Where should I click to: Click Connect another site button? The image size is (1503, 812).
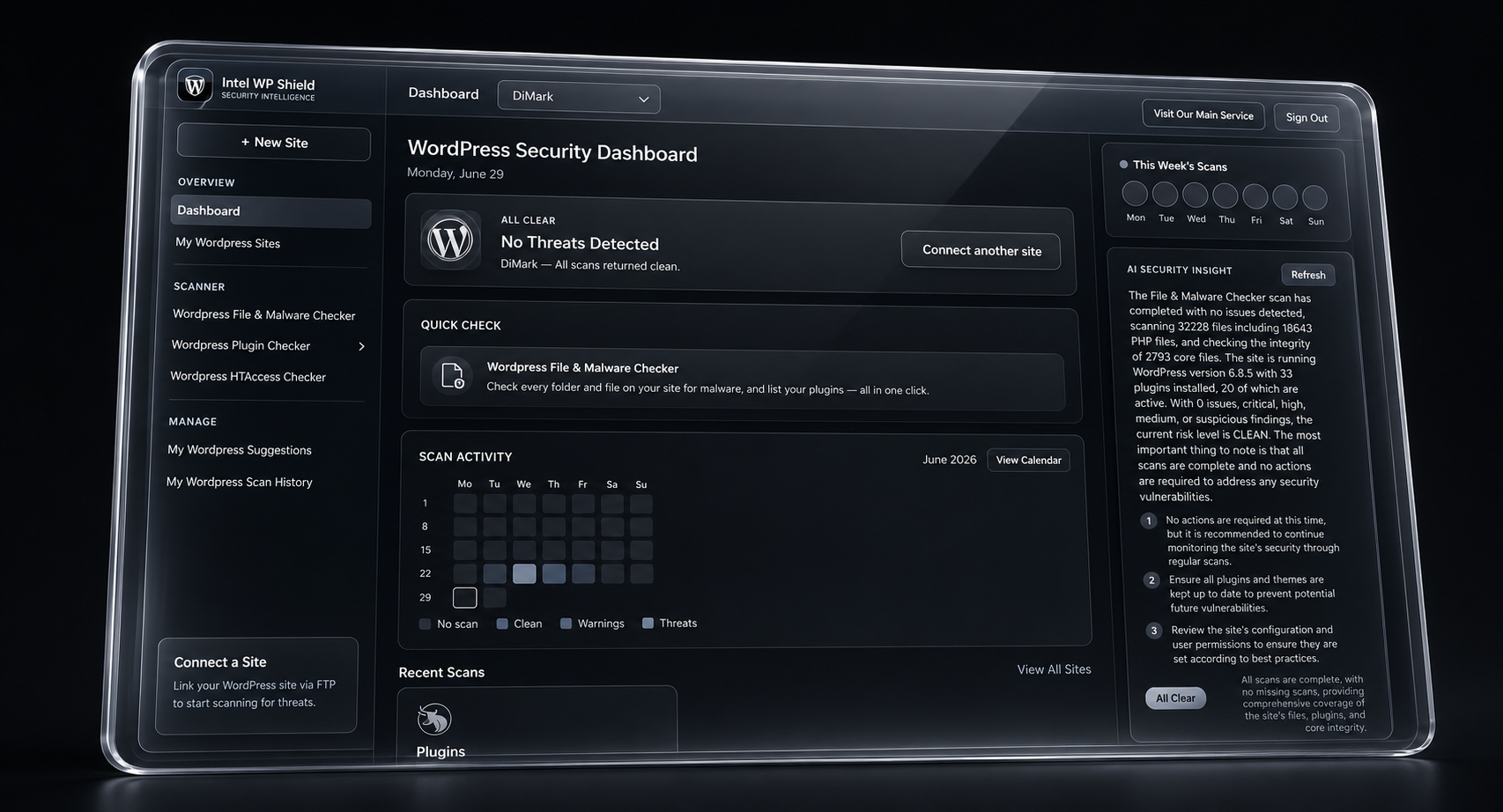point(981,250)
